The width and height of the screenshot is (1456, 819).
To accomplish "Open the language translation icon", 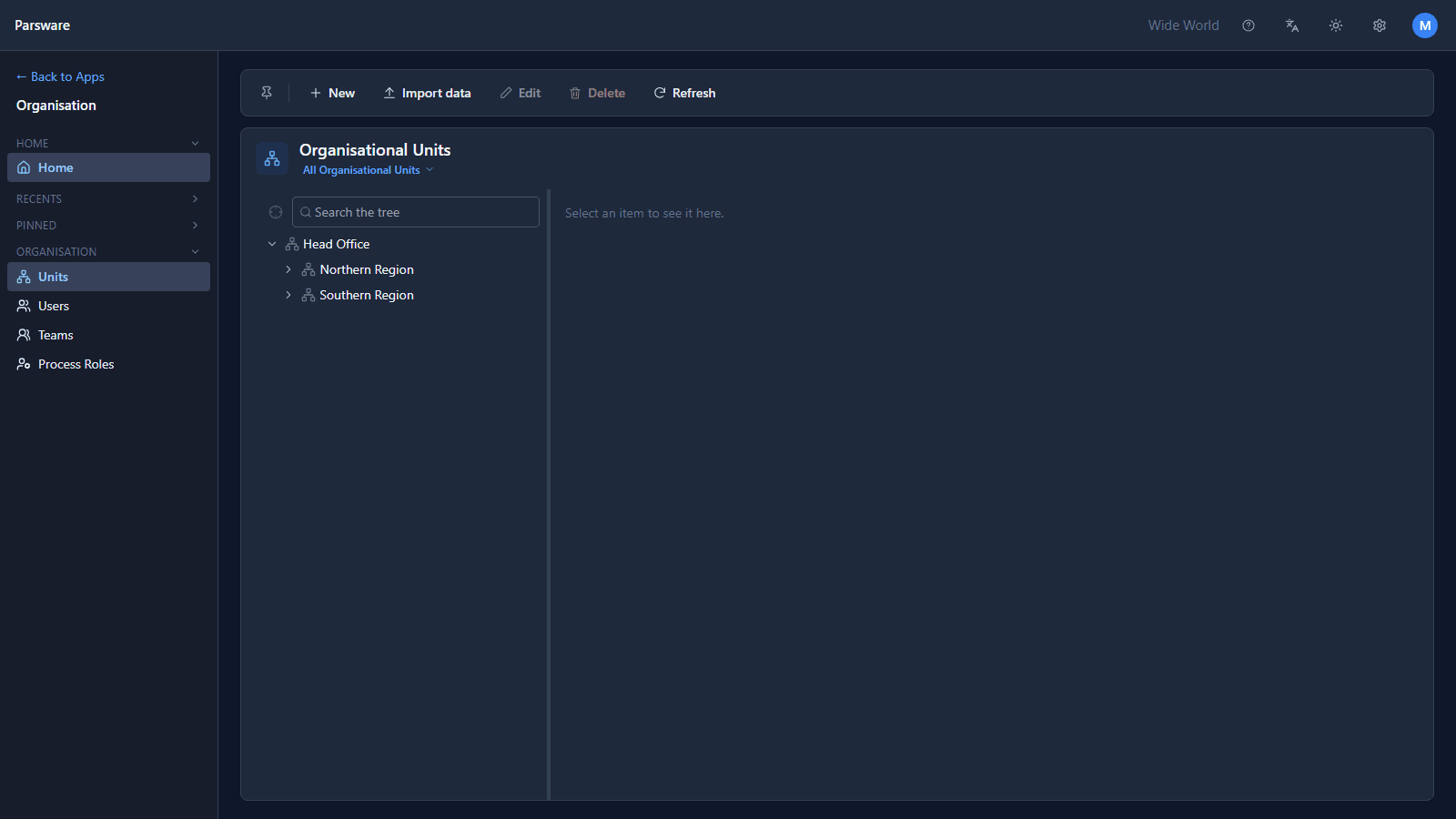I will [1292, 25].
